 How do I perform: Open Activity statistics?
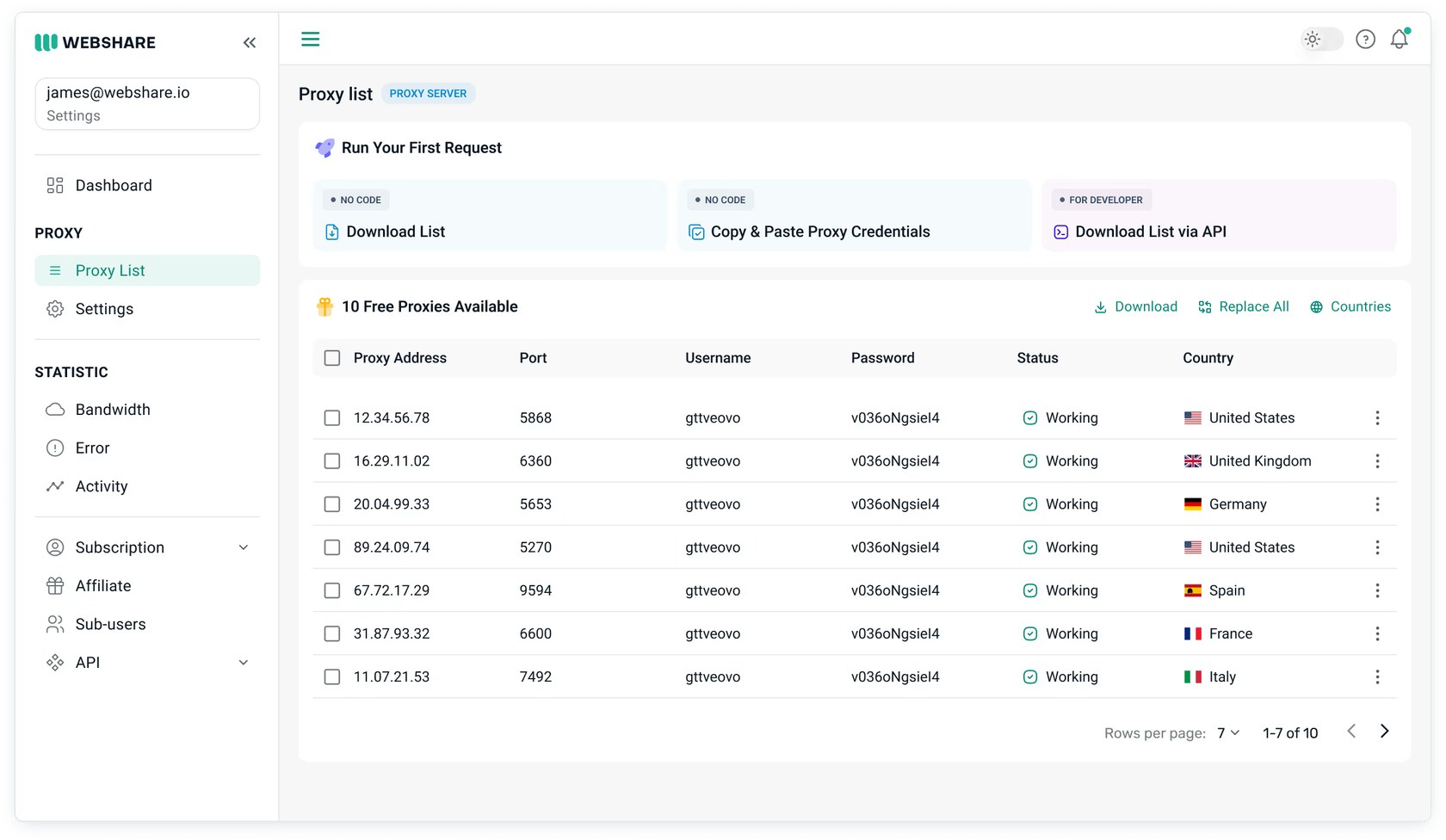pyautogui.click(x=147, y=486)
